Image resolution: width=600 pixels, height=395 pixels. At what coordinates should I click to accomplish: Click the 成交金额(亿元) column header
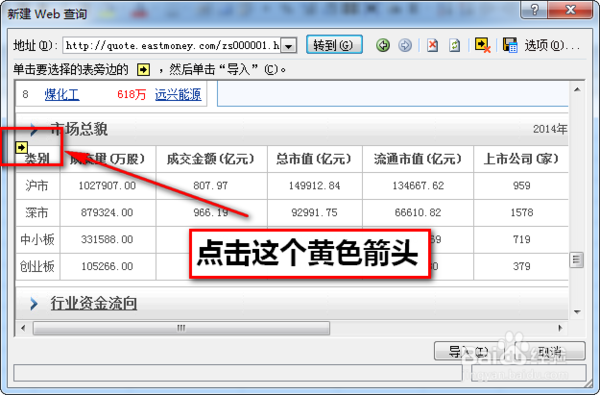pos(211,159)
